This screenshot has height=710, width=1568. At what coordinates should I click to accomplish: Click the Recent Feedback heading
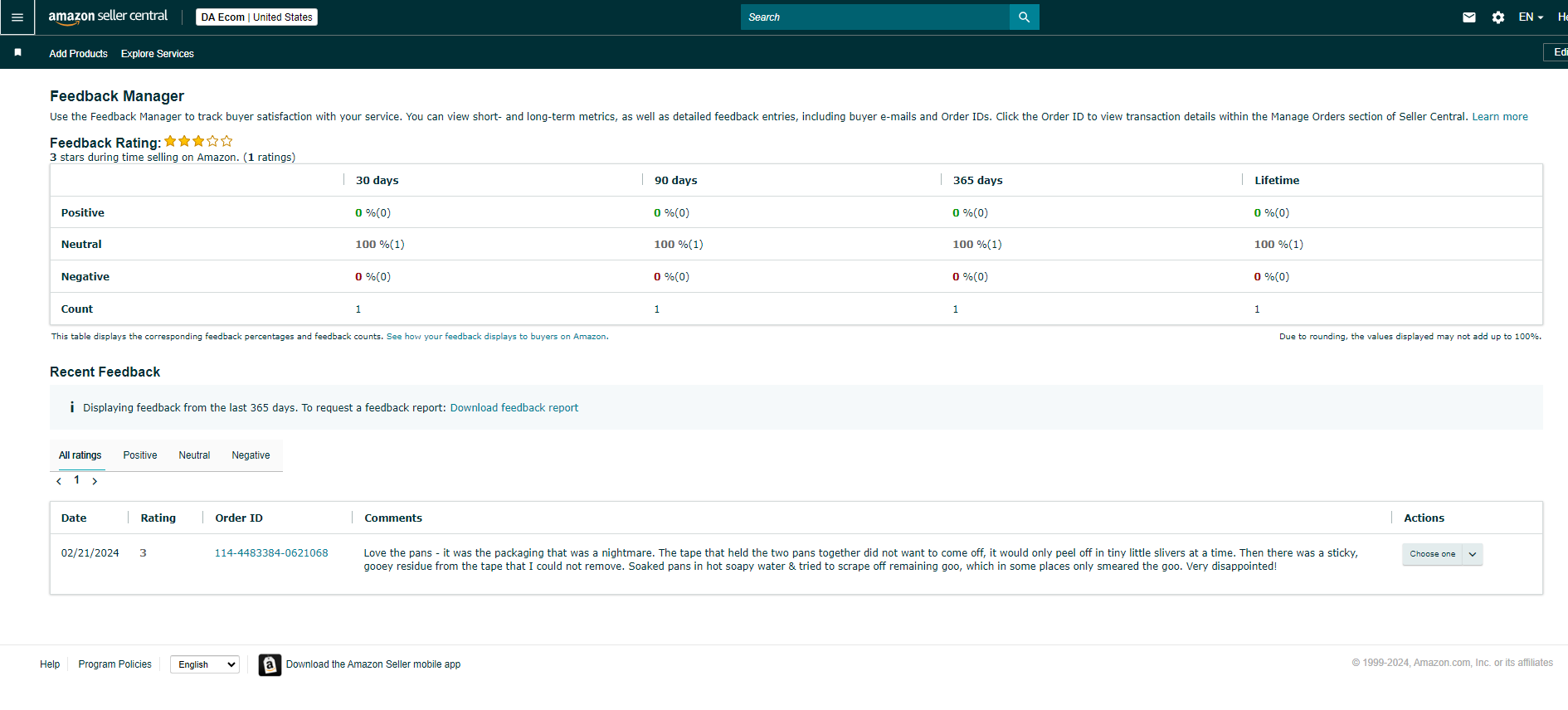point(105,372)
